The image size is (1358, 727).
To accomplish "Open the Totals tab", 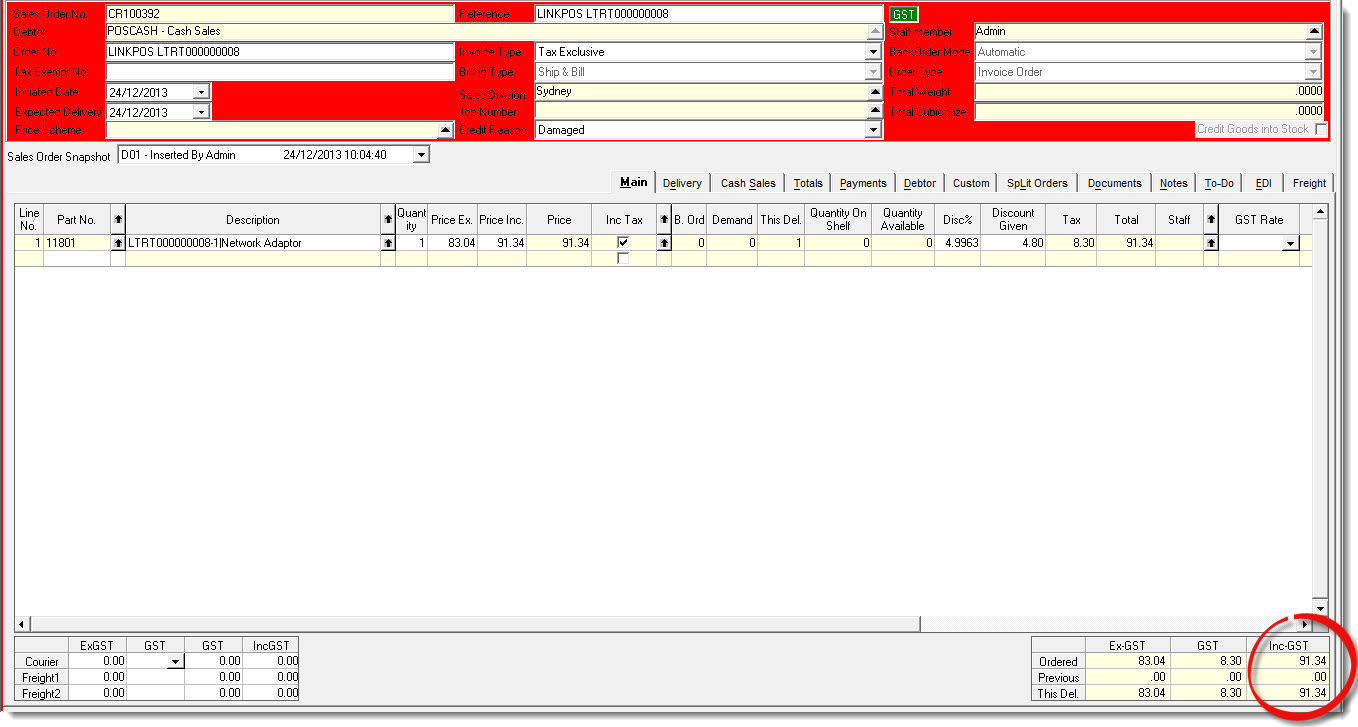I will tap(808, 183).
